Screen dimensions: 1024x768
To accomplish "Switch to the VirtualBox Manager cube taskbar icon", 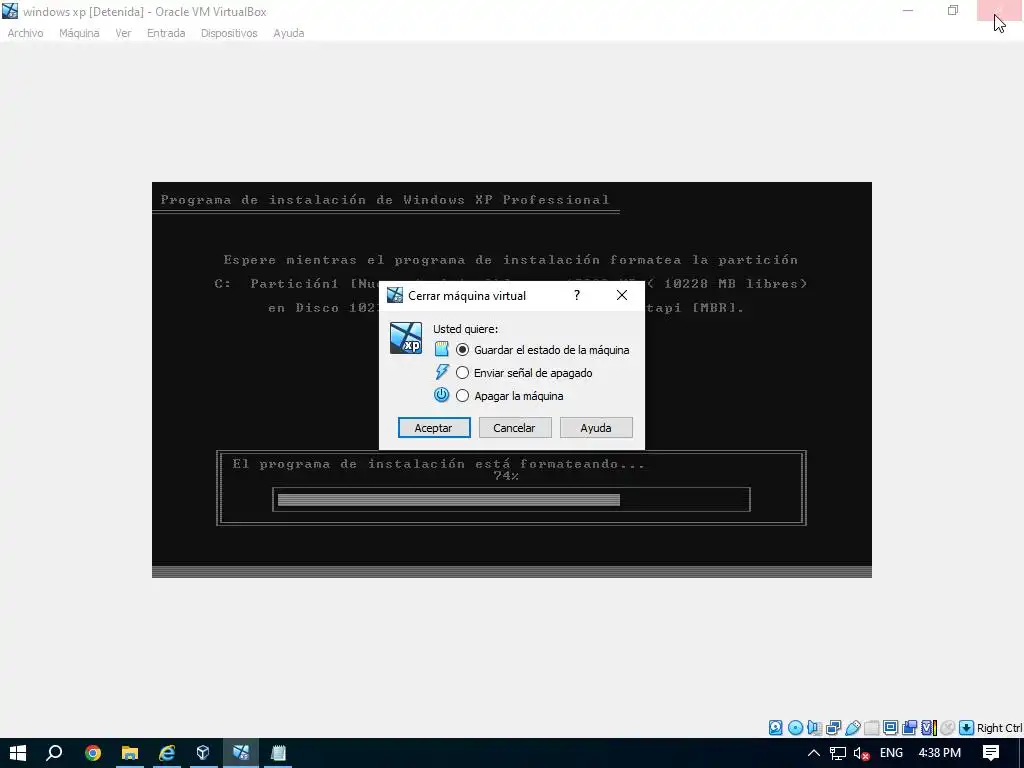I will click(x=203, y=753).
